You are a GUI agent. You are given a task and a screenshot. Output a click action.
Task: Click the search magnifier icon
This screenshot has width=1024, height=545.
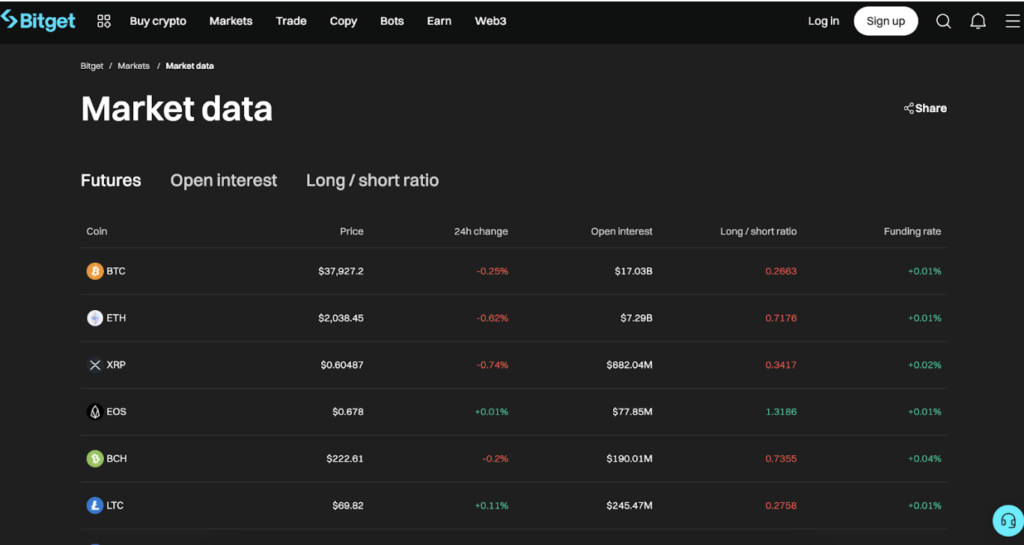click(943, 21)
